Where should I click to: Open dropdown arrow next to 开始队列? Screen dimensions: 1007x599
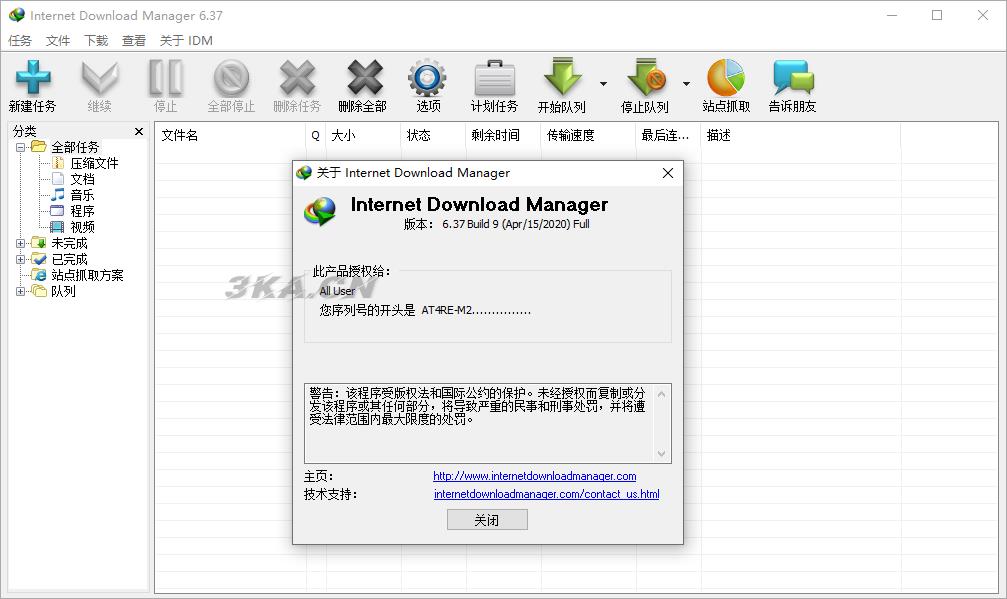pyautogui.click(x=603, y=84)
